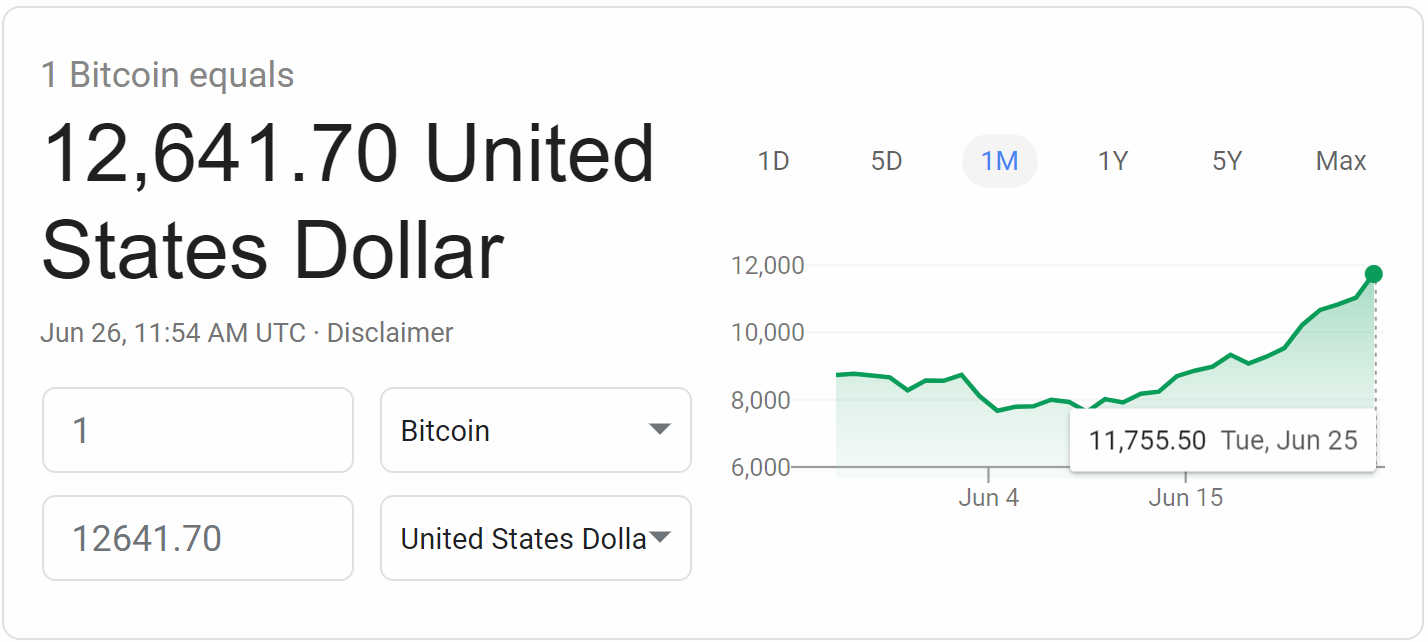The width and height of the screenshot is (1428, 642).
Task: Focus the 12641.70 dollar amount field
Action: 198,538
